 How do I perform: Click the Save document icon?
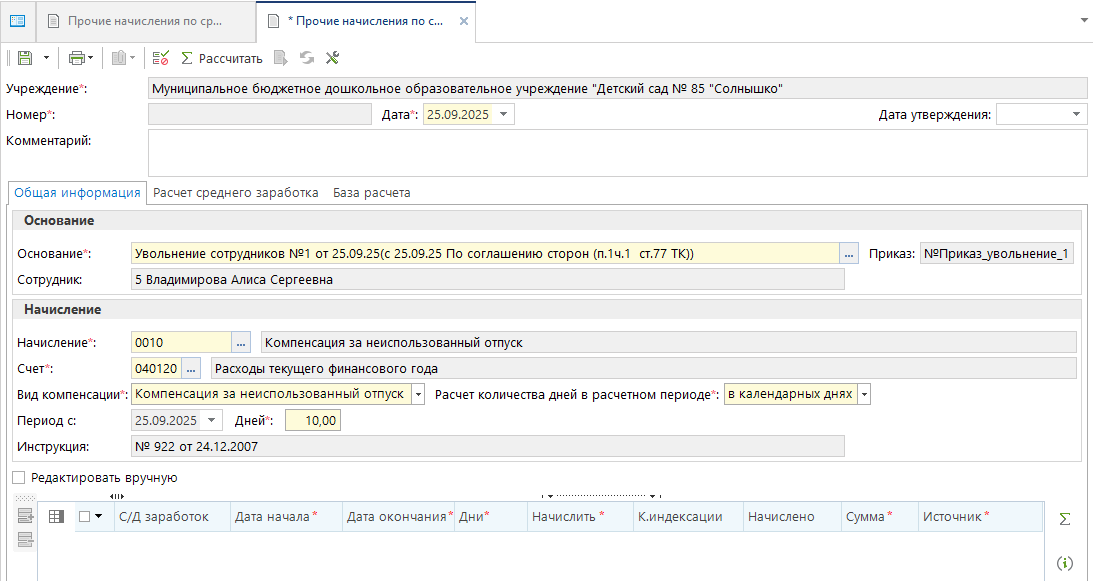24,58
